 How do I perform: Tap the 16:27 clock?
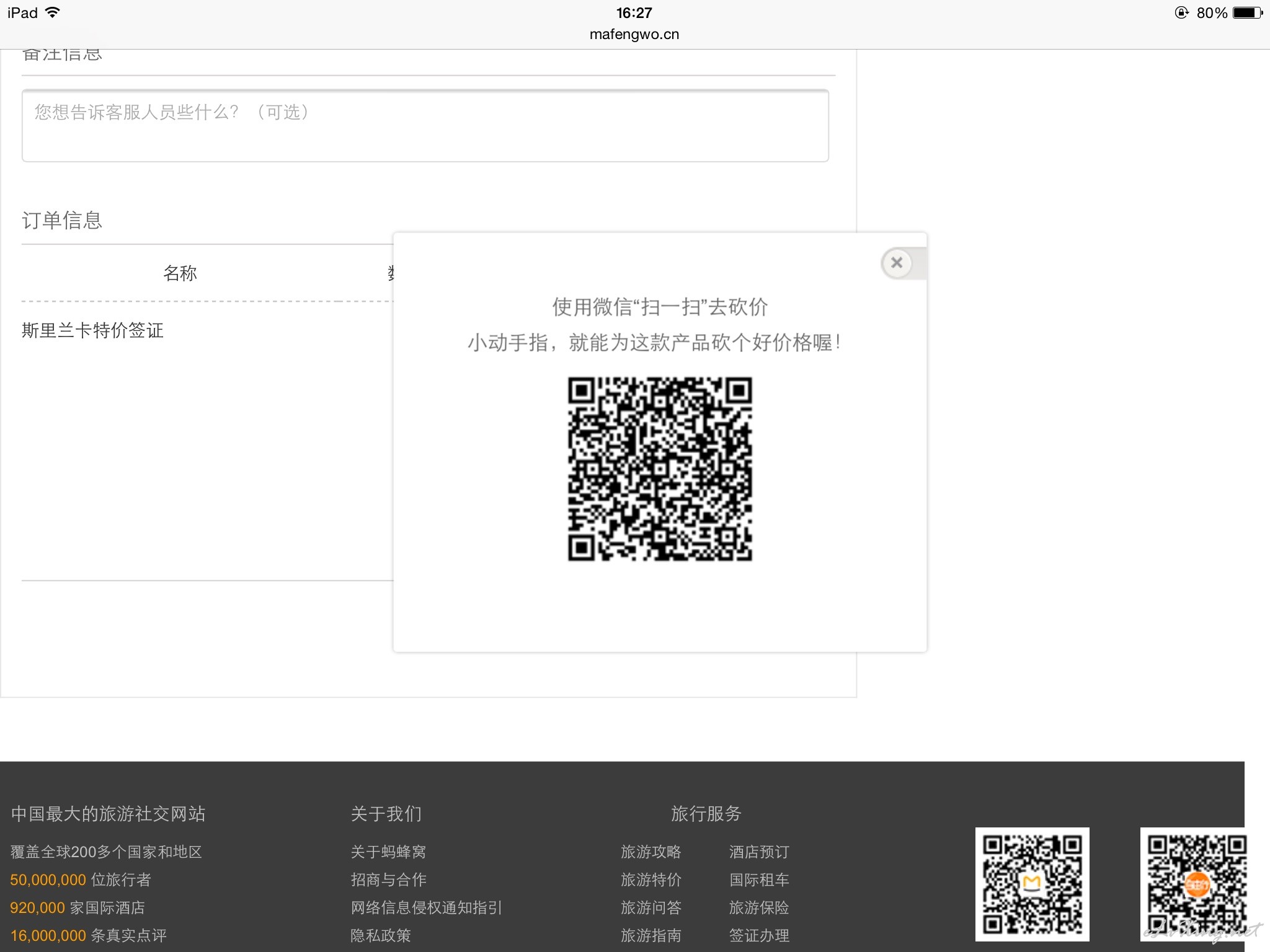(x=634, y=12)
